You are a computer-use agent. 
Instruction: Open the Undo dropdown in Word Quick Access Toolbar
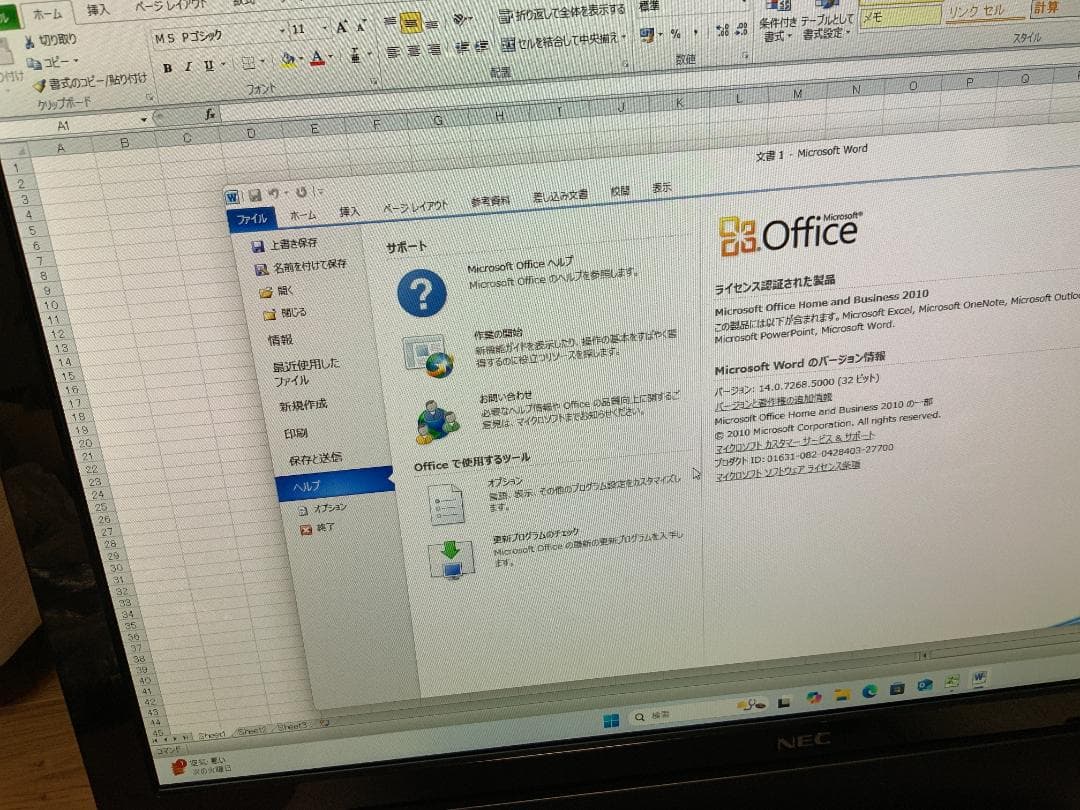[x=288, y=194]
